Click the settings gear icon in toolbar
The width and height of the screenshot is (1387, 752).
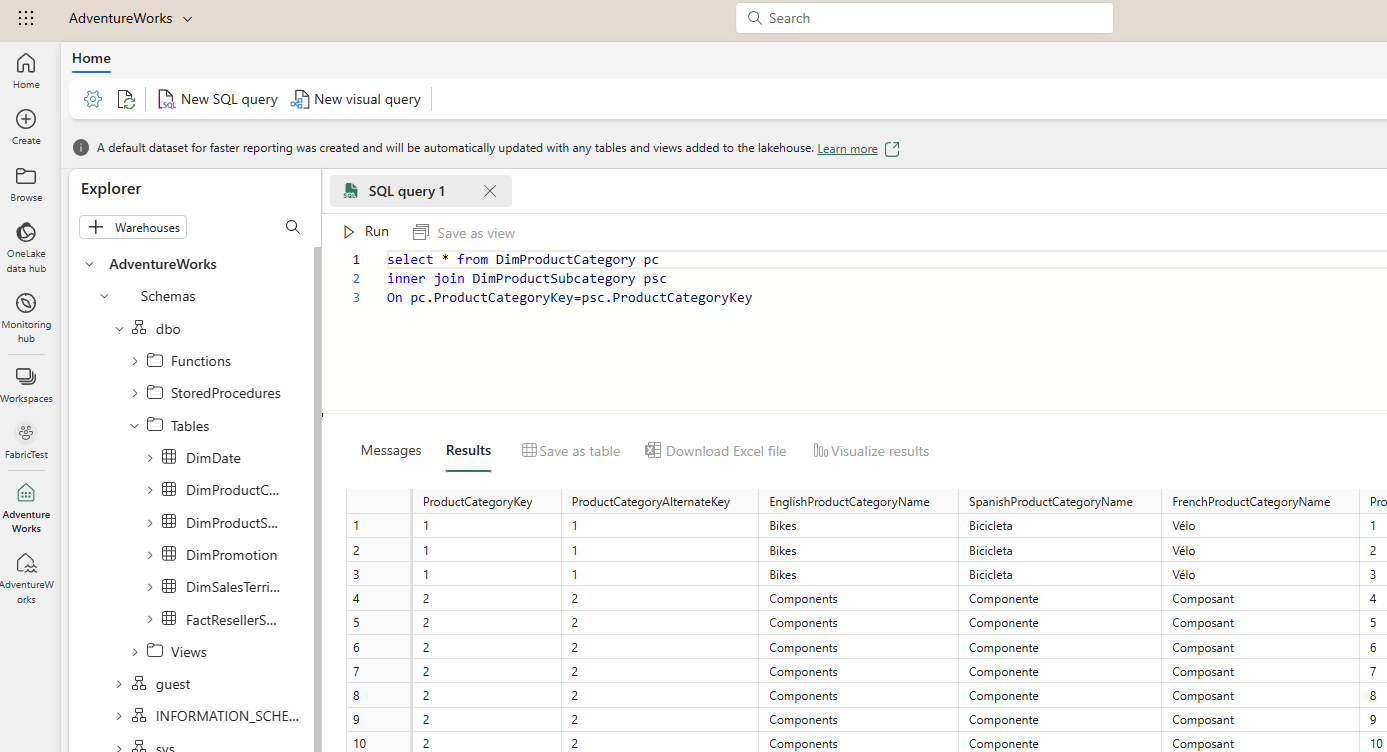[x=93, y=99]
